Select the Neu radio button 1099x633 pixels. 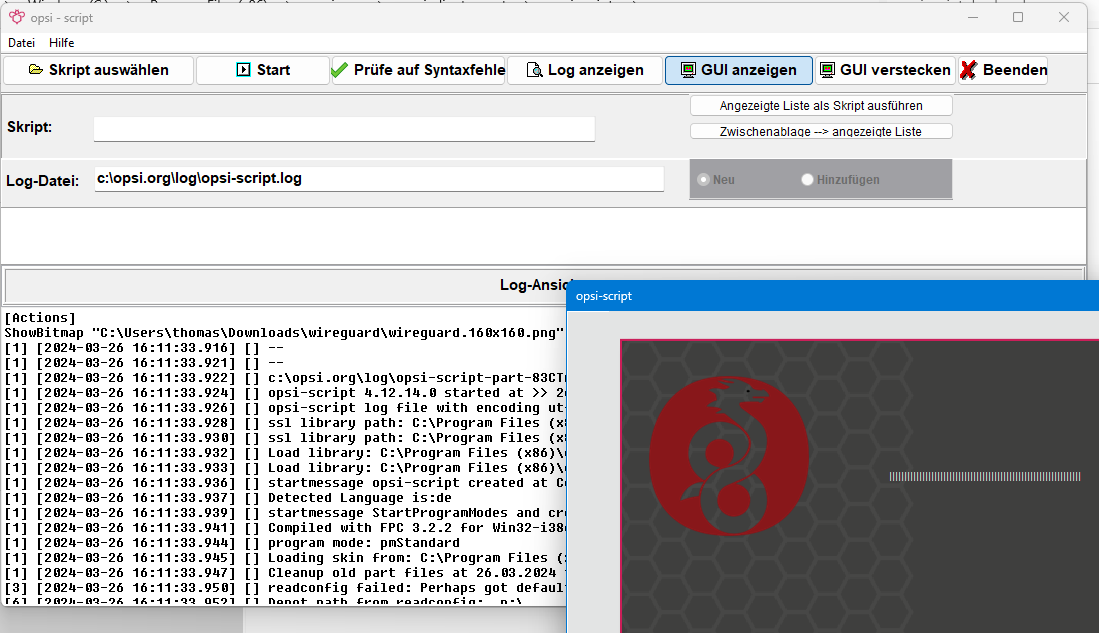pos(704,179)
